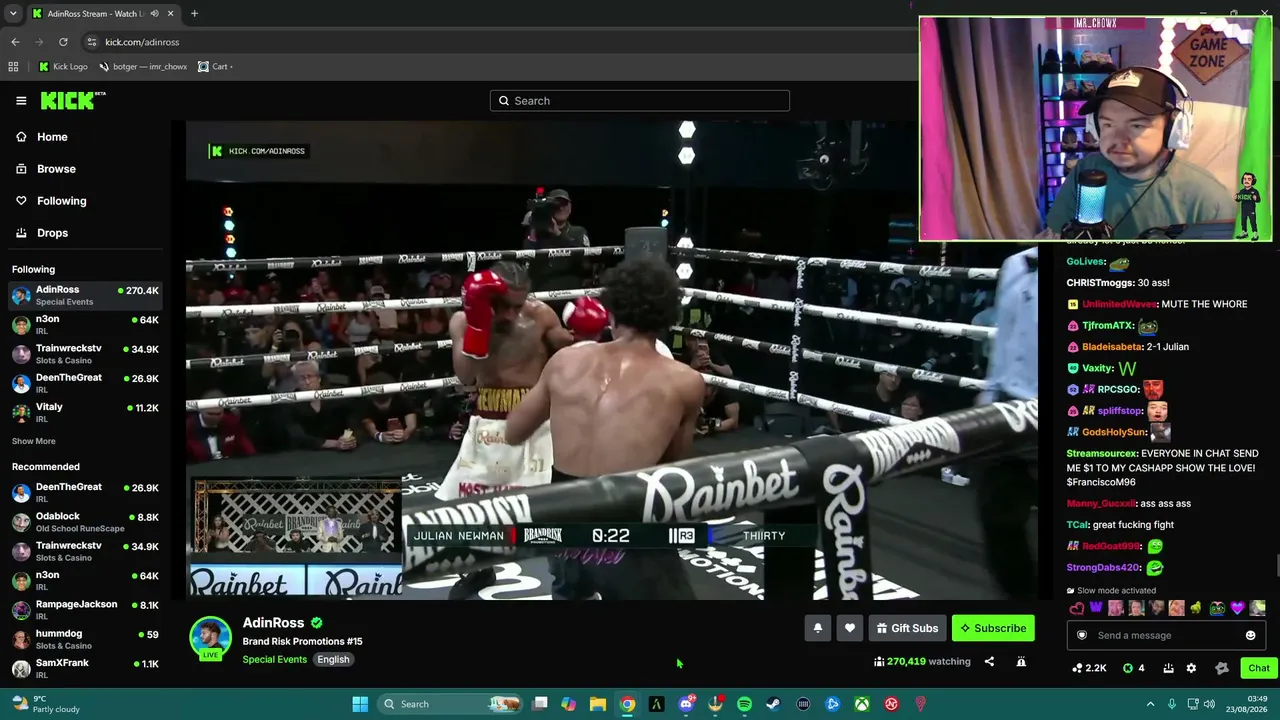The width and height of the screenshot is (1280, 720).
Task: Click the Special Events category link
Action: tap(274, 659)
